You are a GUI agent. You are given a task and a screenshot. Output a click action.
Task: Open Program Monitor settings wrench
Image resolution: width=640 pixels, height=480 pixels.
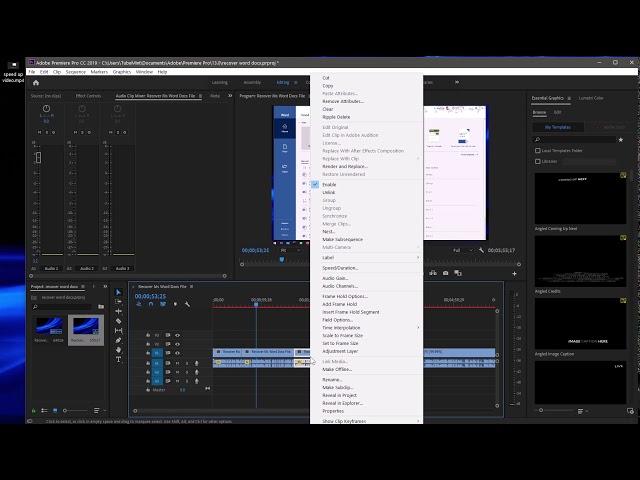pos(481,250)
